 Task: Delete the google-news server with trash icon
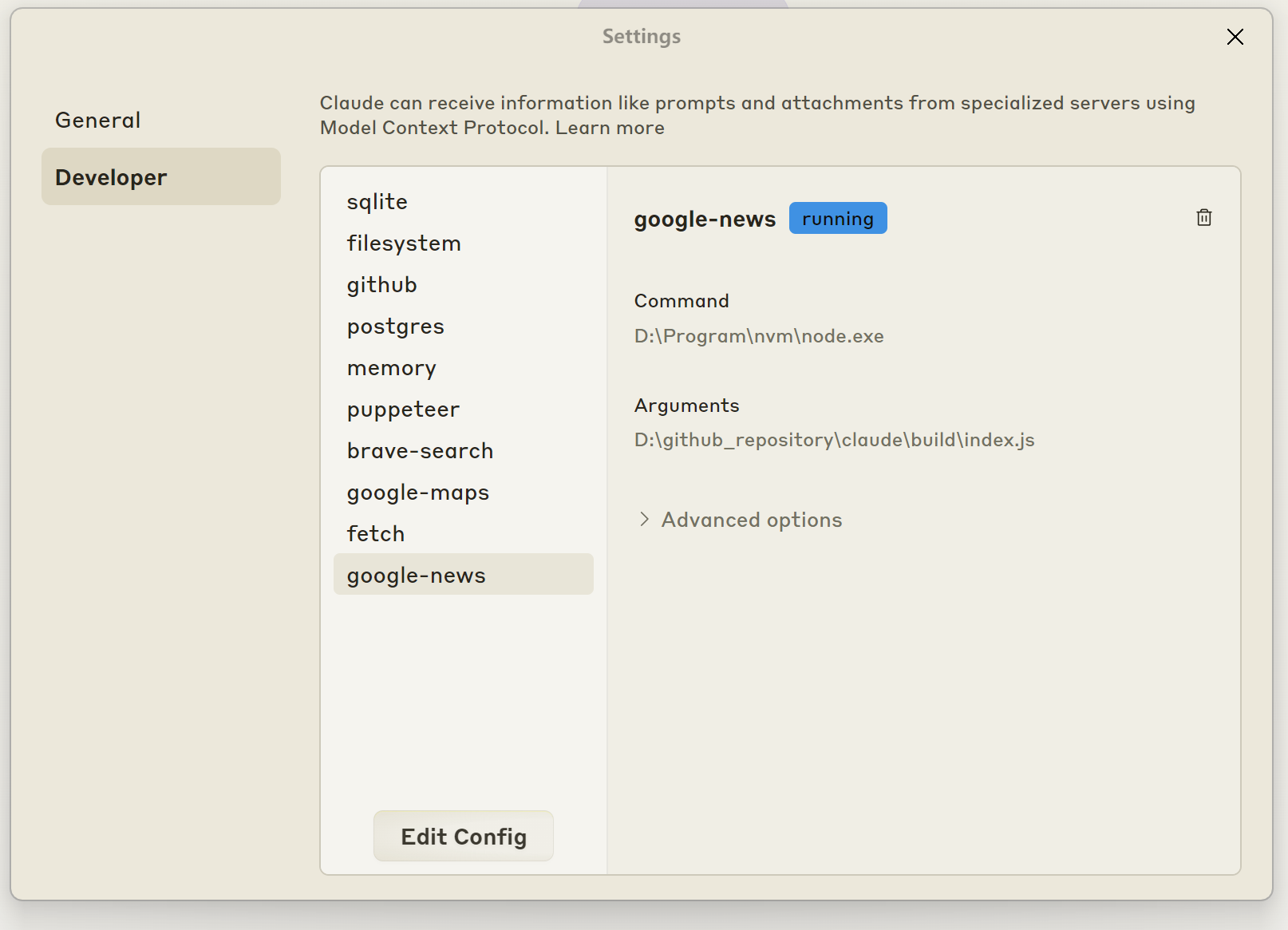(x=1204, y=218)
